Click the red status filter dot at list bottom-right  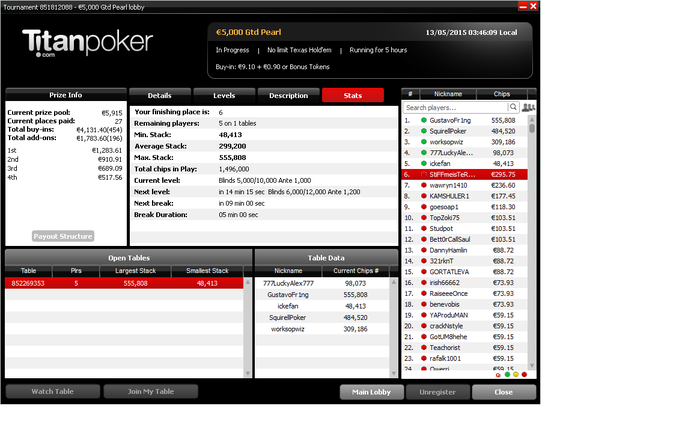pyautogui.click(x=524, y=374)
